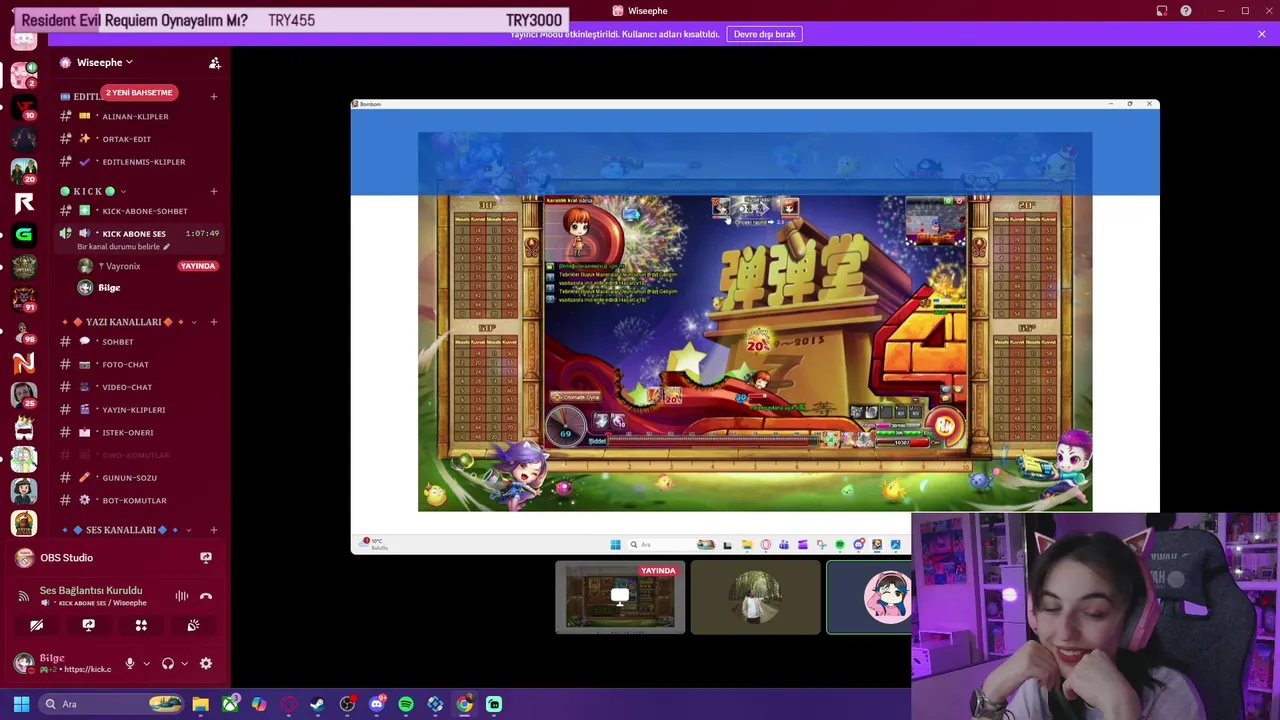Add a channel to the SES KANALLARI category
This screenshot has height=720, width=1280.
pyautogui.click(x=214, y=530)
